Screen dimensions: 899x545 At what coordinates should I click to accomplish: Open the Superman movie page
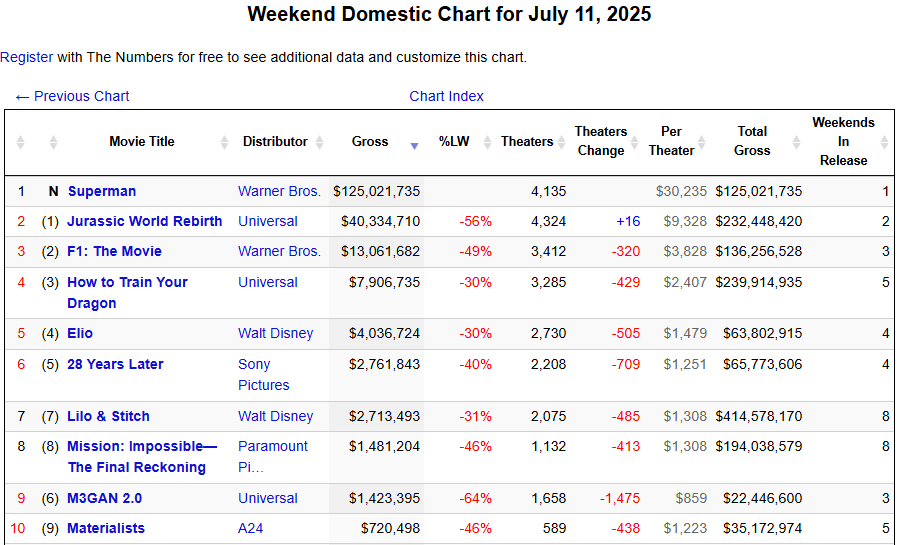click(x=102, y=191)
